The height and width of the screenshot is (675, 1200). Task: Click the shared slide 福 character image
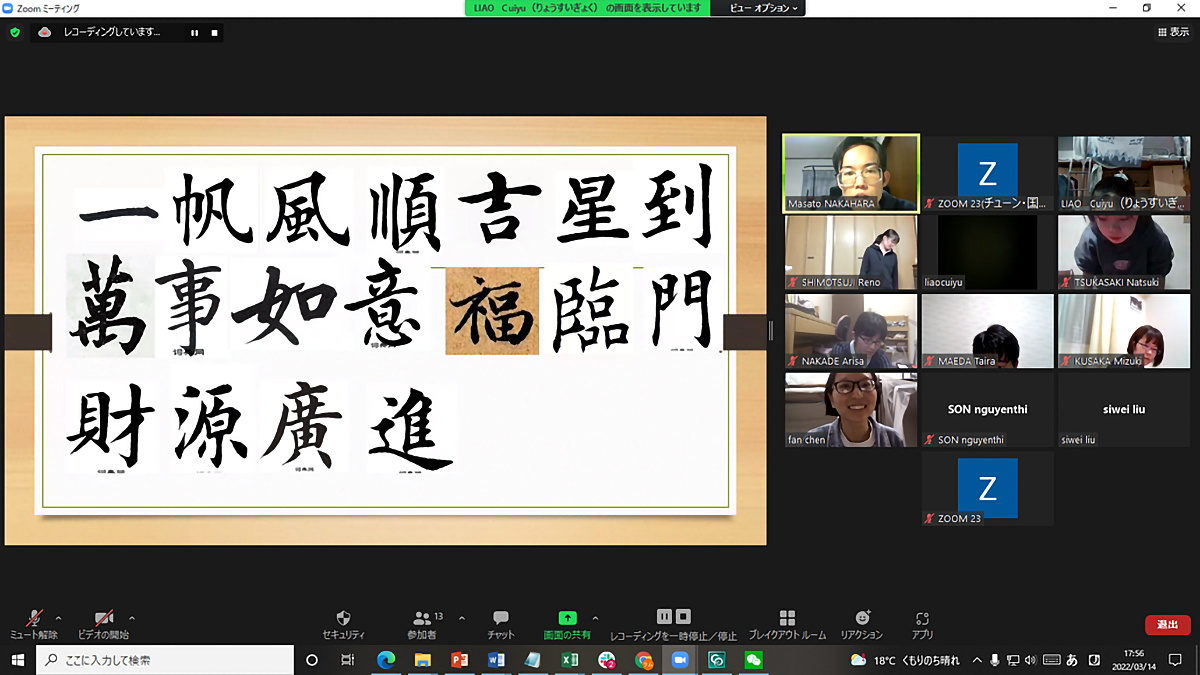pyautogui.click(x=492, y=312)
